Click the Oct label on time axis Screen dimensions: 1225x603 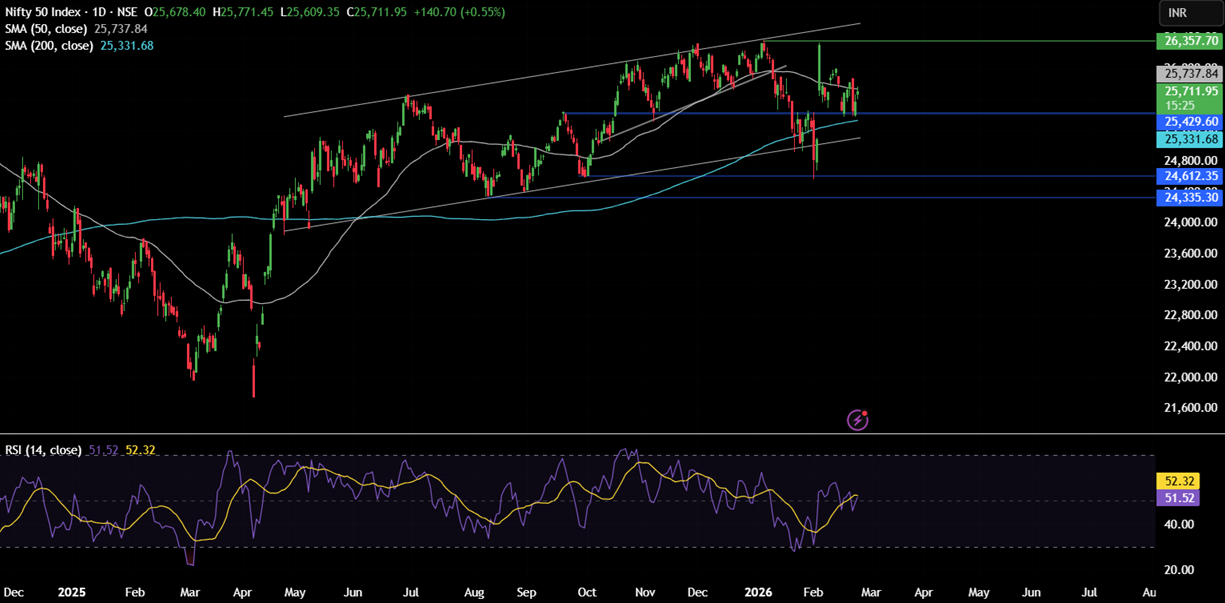point(587,592)
